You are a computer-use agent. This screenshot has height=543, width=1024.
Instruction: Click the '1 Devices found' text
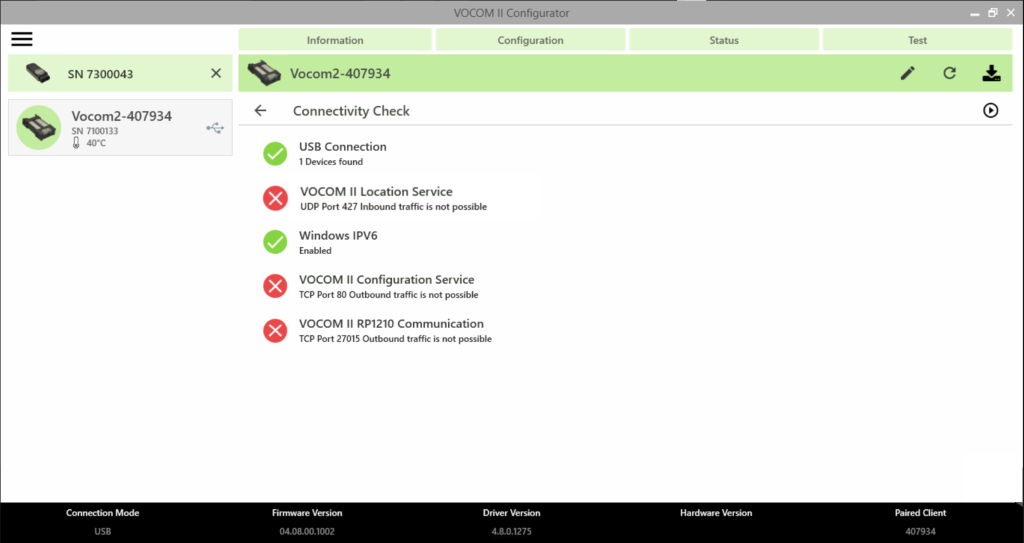click(330, 161)
